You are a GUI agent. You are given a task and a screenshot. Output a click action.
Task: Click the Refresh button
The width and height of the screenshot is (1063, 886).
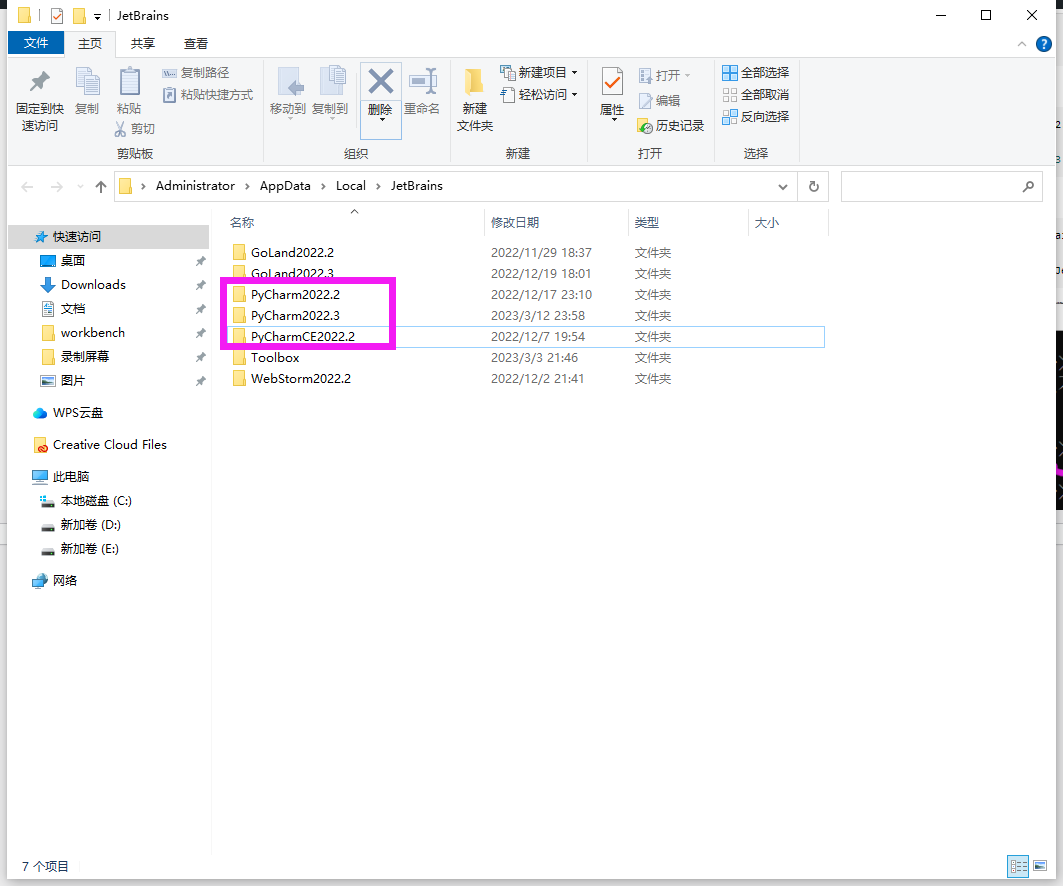[814, 186]
